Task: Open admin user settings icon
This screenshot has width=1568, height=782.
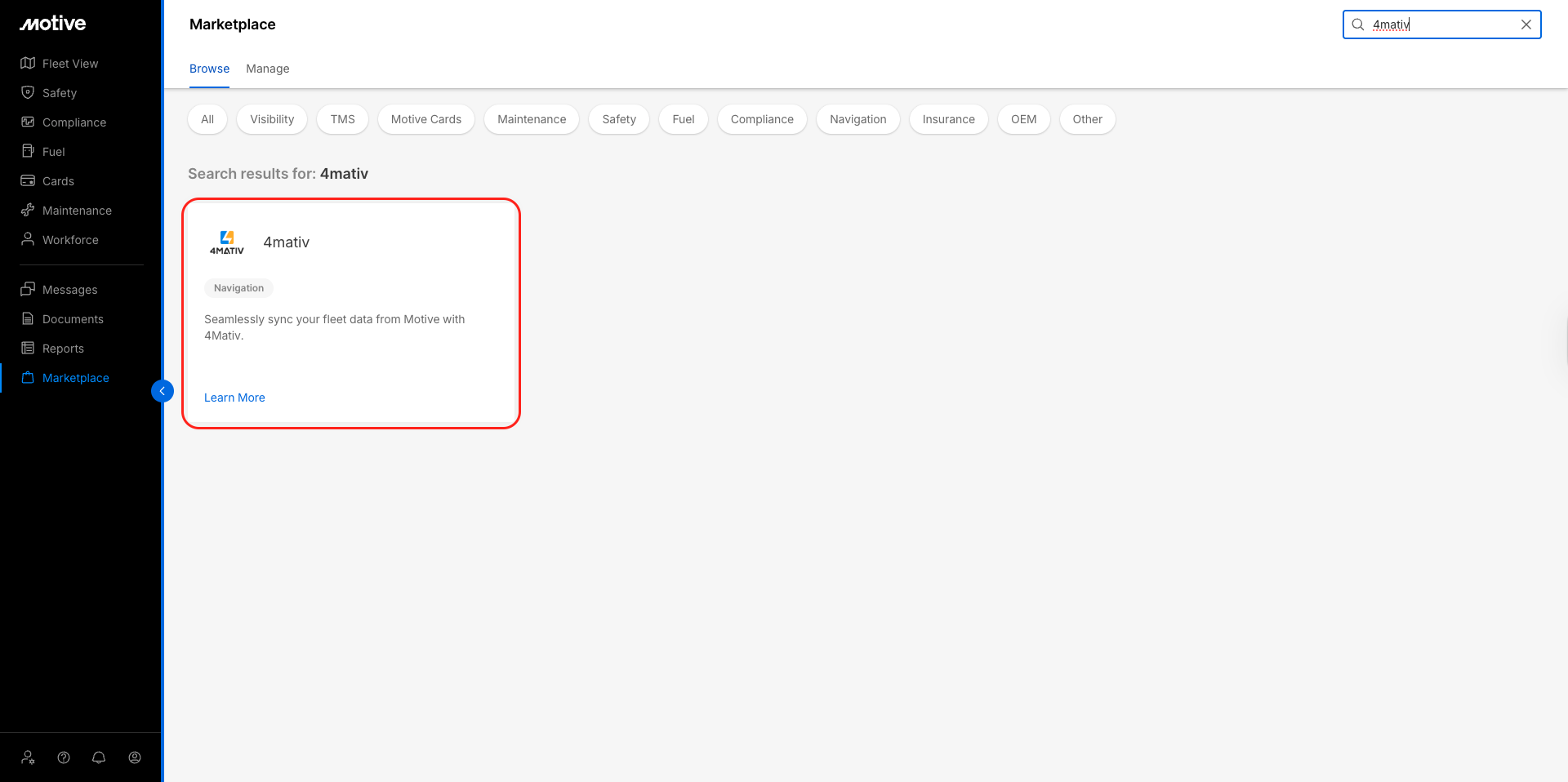Action: point(29,758)
